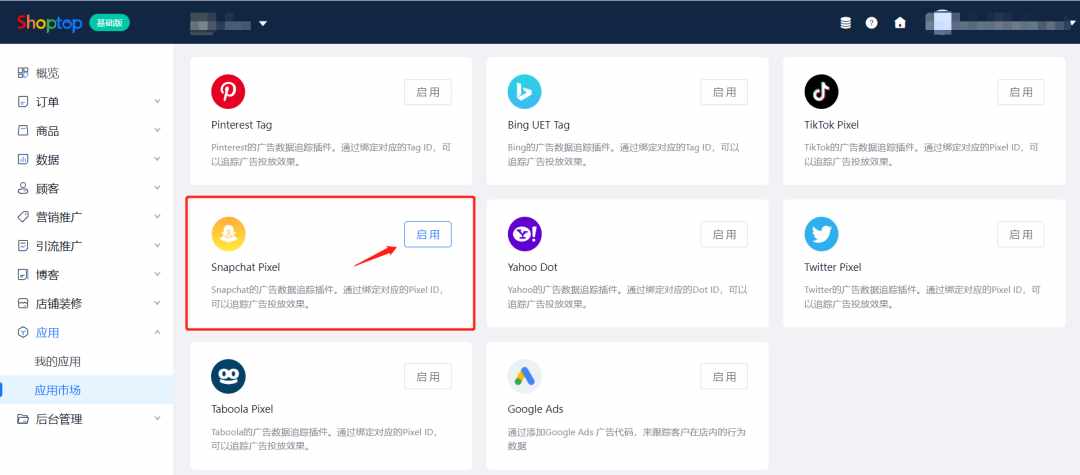Click the Bing UET Tag title text
Screen dimensions: 1080x475
pyautogui.click(x=539, y=125)
